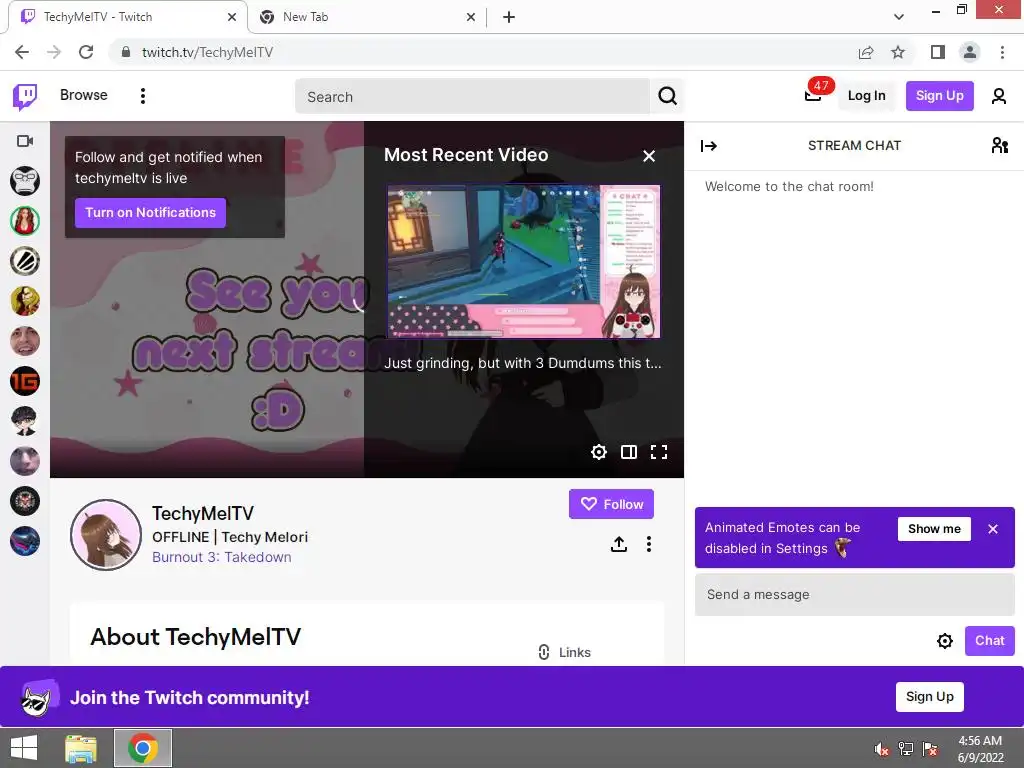Toggle theatre mode on the player
Screen dimensions: 1024x768
click(x=629, y=452)
